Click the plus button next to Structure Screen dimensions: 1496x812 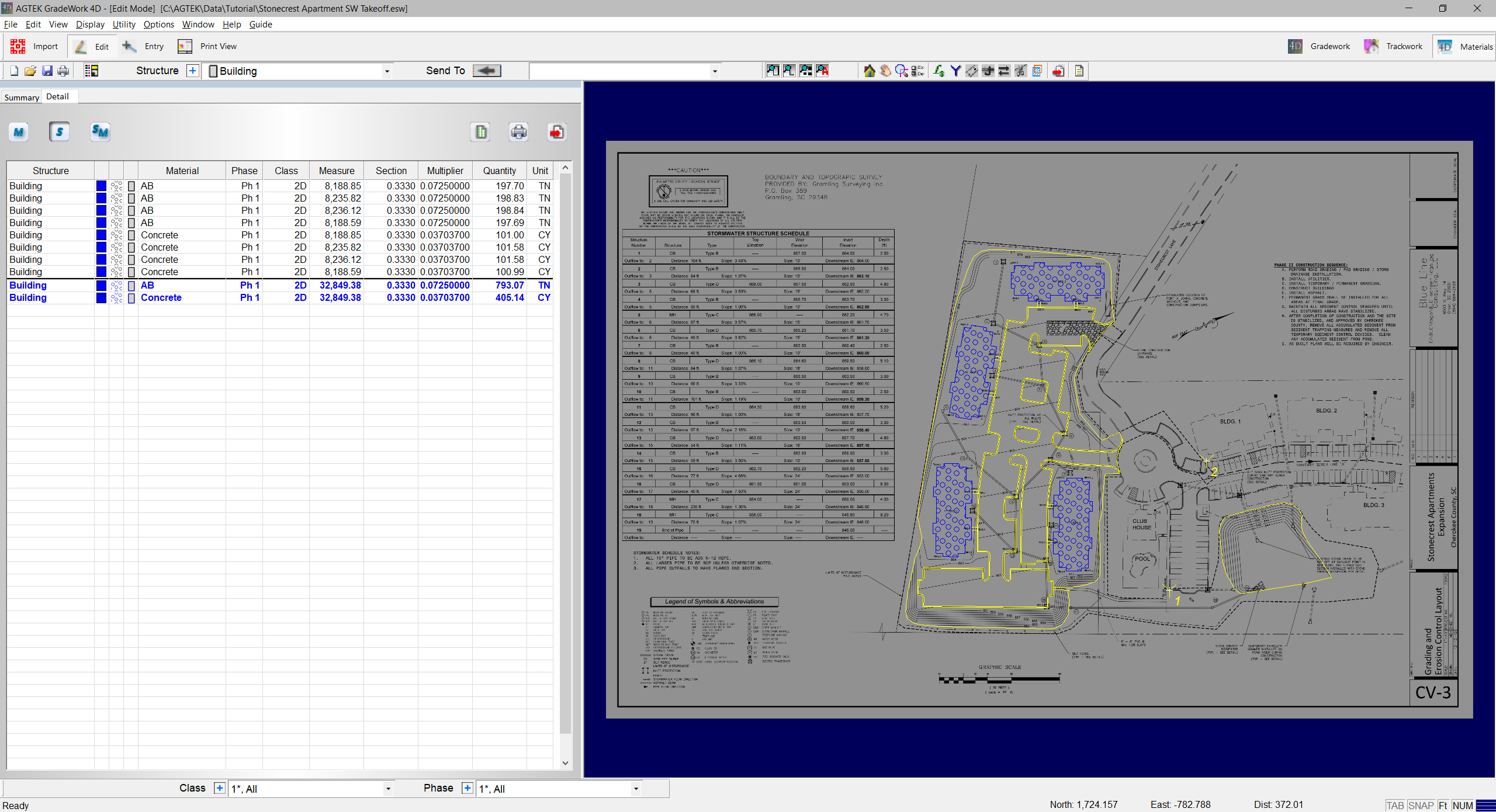pyautogui.click(x=193, y=71)
